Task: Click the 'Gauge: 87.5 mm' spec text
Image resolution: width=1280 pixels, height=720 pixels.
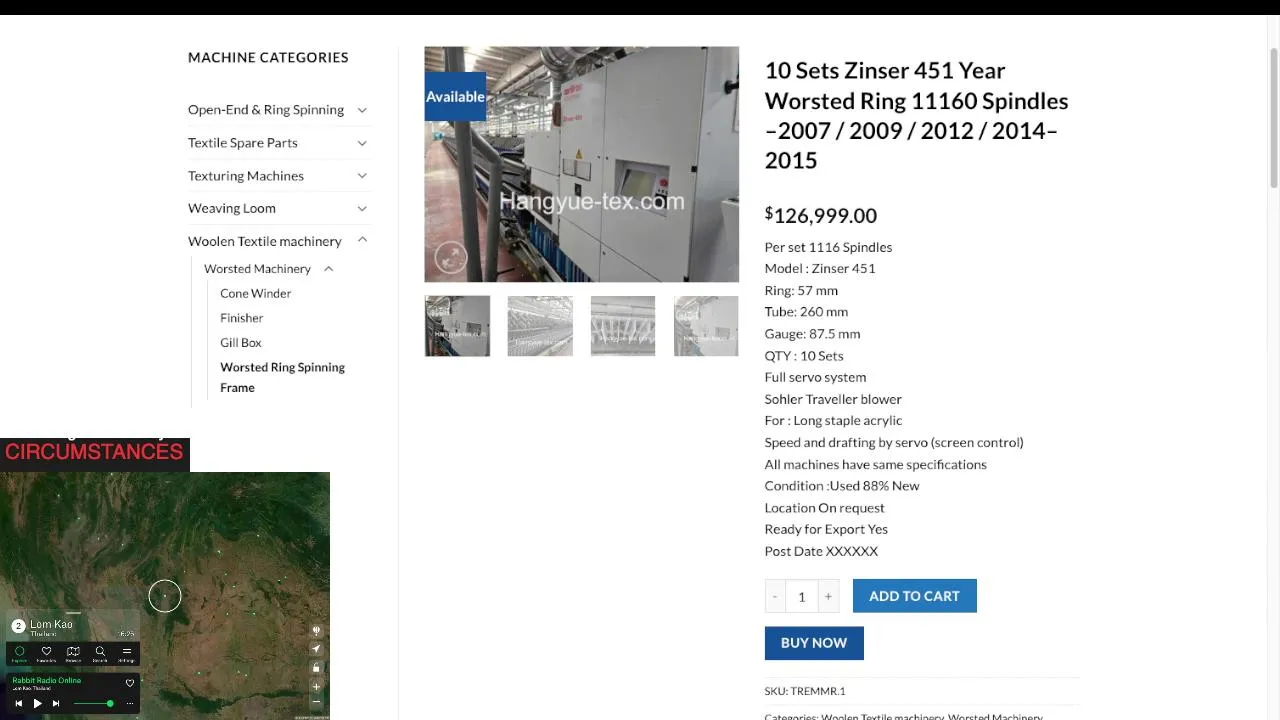Action: tap(812, 334)
